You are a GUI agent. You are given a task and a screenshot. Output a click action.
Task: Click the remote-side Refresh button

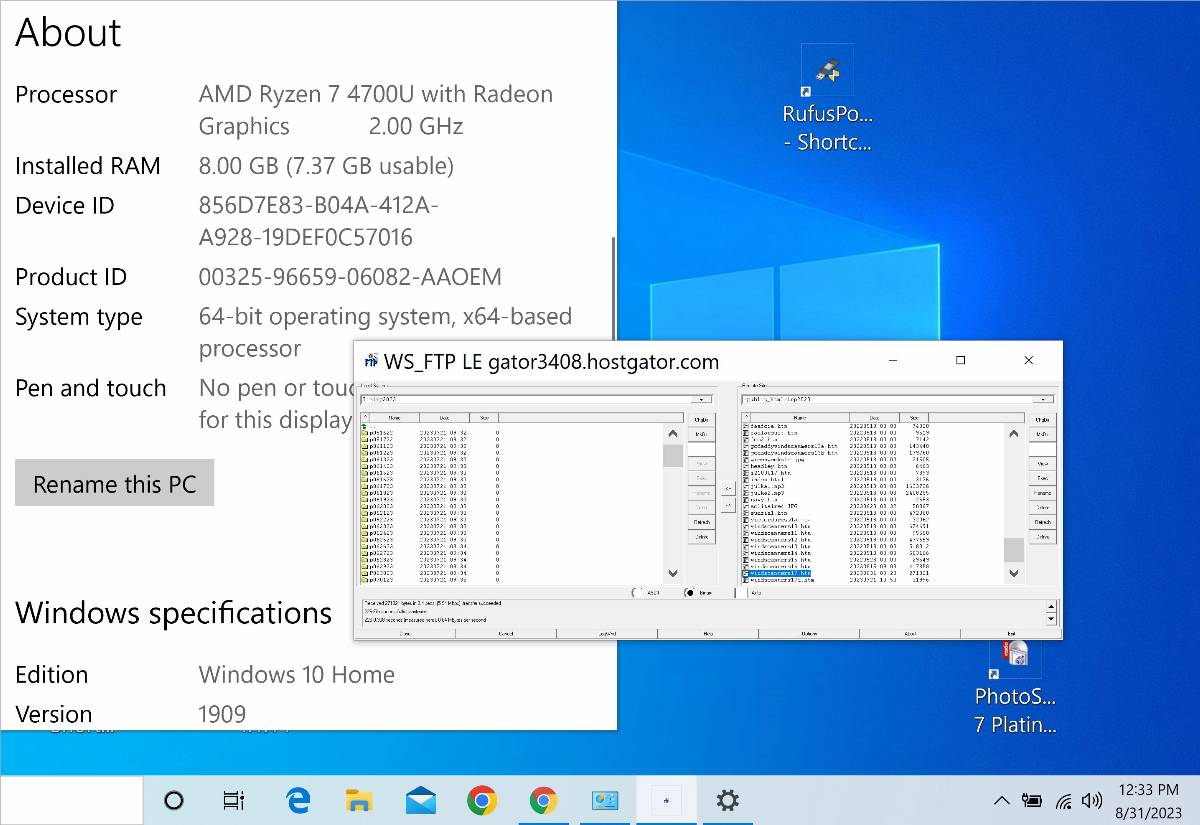pyautogui.click(x=1042, y=522)
